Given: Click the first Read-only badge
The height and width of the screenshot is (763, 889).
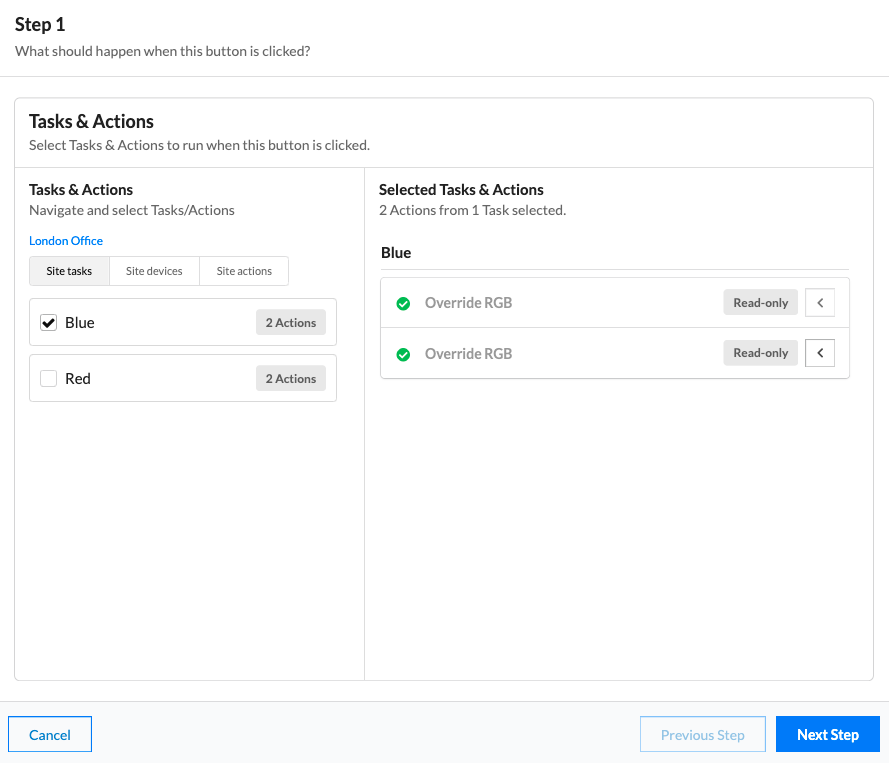Looking at the screenshot, I should pos(760,303).
